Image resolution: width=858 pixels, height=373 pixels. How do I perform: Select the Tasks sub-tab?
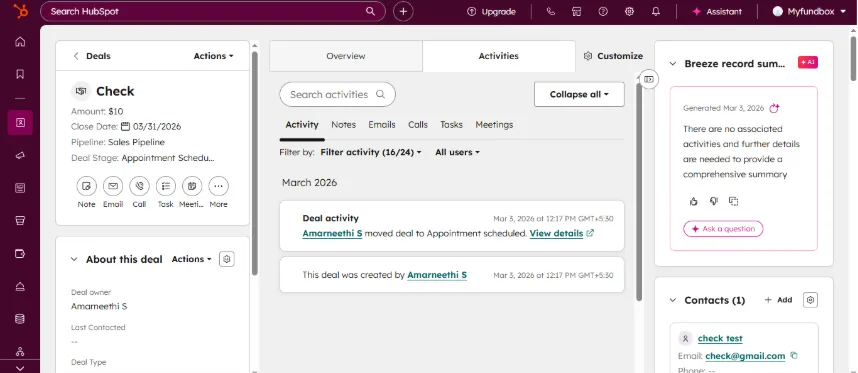451,125
